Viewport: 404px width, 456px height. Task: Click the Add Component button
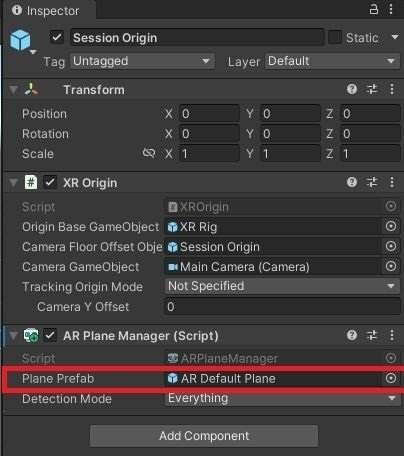point(204,436)
